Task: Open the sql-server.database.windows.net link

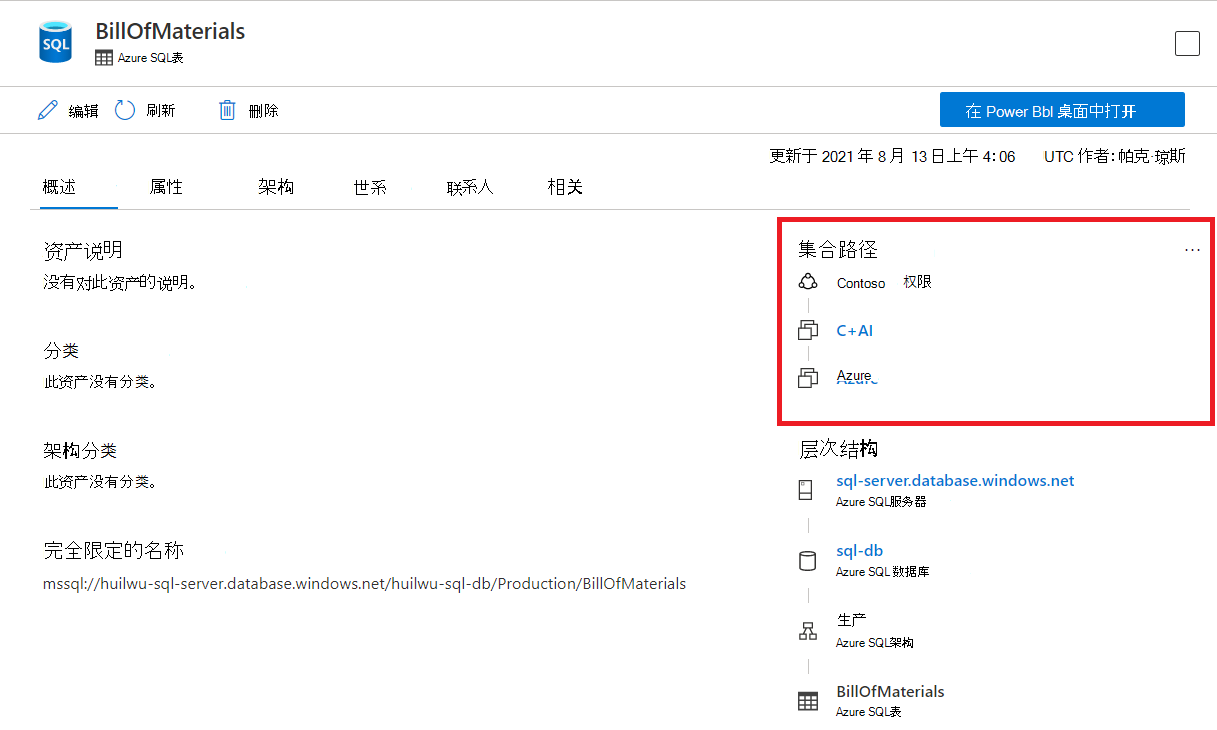Action: [x=954, y=480]
